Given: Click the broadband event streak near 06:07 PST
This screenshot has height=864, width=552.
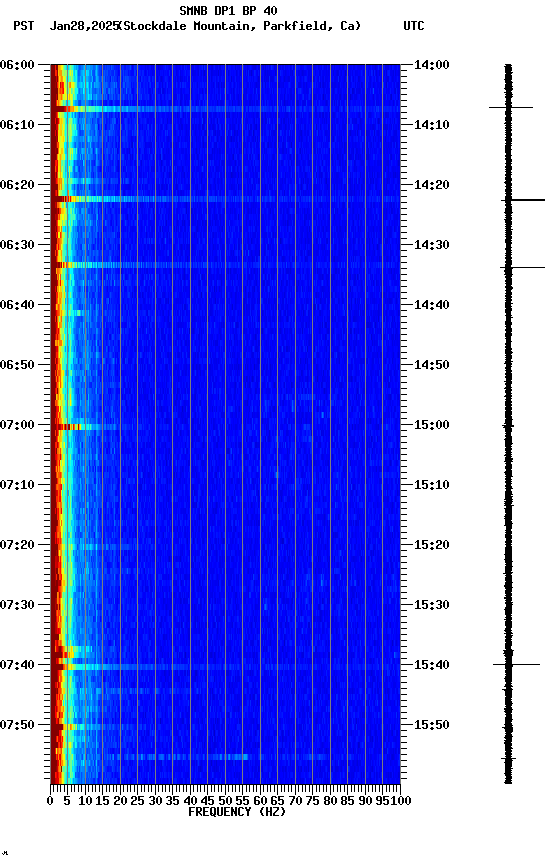Looking at the screenshot, I should pos(225,109).
